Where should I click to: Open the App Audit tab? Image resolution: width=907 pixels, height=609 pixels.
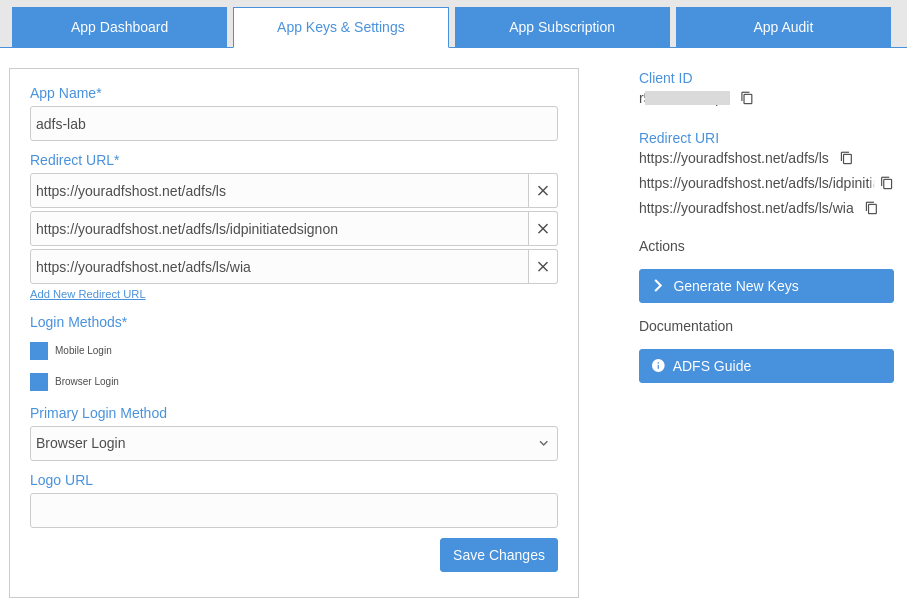pyautogui.click(x=782, y=27)
